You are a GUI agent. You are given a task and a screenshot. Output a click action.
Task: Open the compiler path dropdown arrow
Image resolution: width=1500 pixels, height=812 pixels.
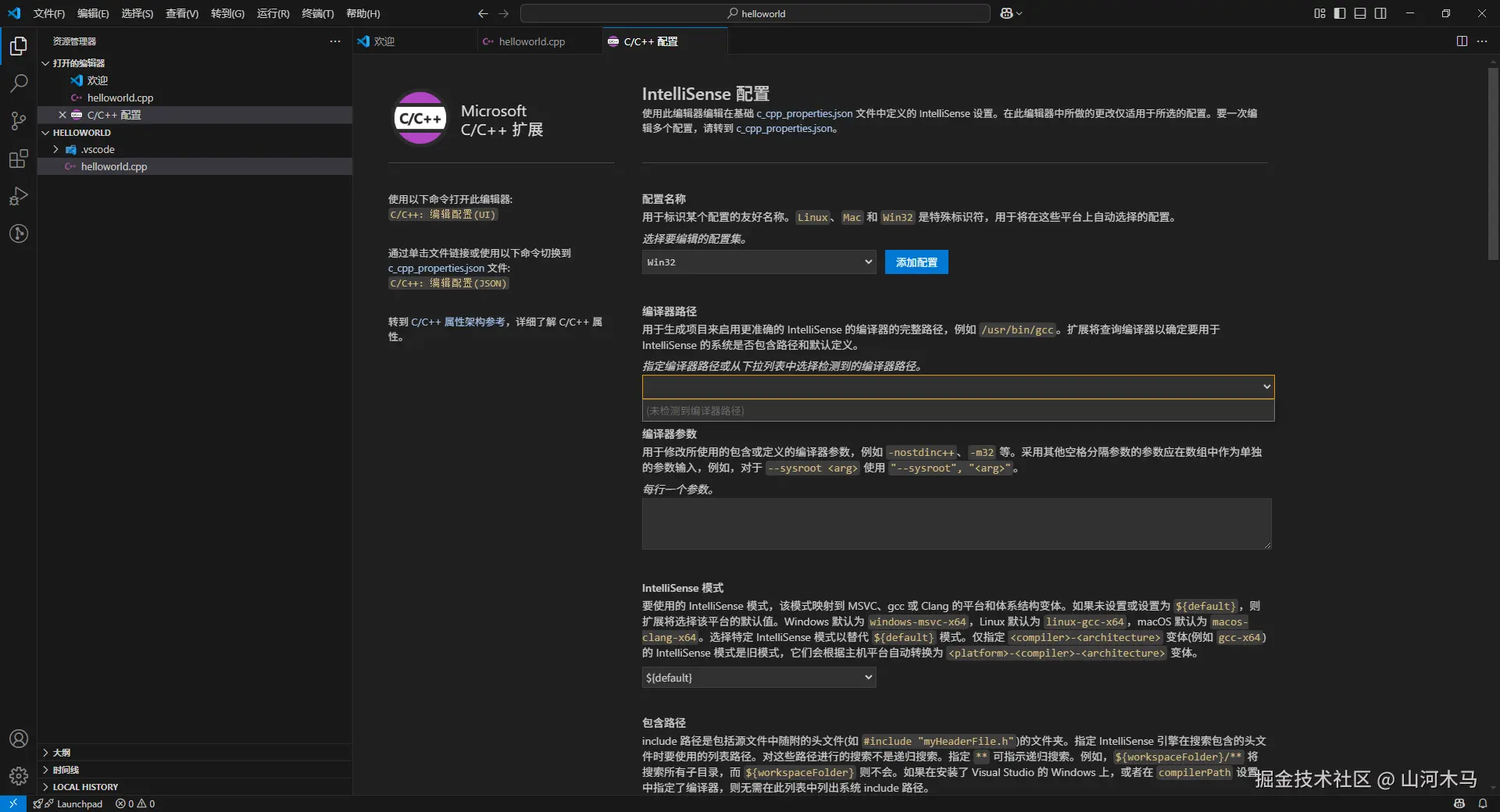[1266, 386]
